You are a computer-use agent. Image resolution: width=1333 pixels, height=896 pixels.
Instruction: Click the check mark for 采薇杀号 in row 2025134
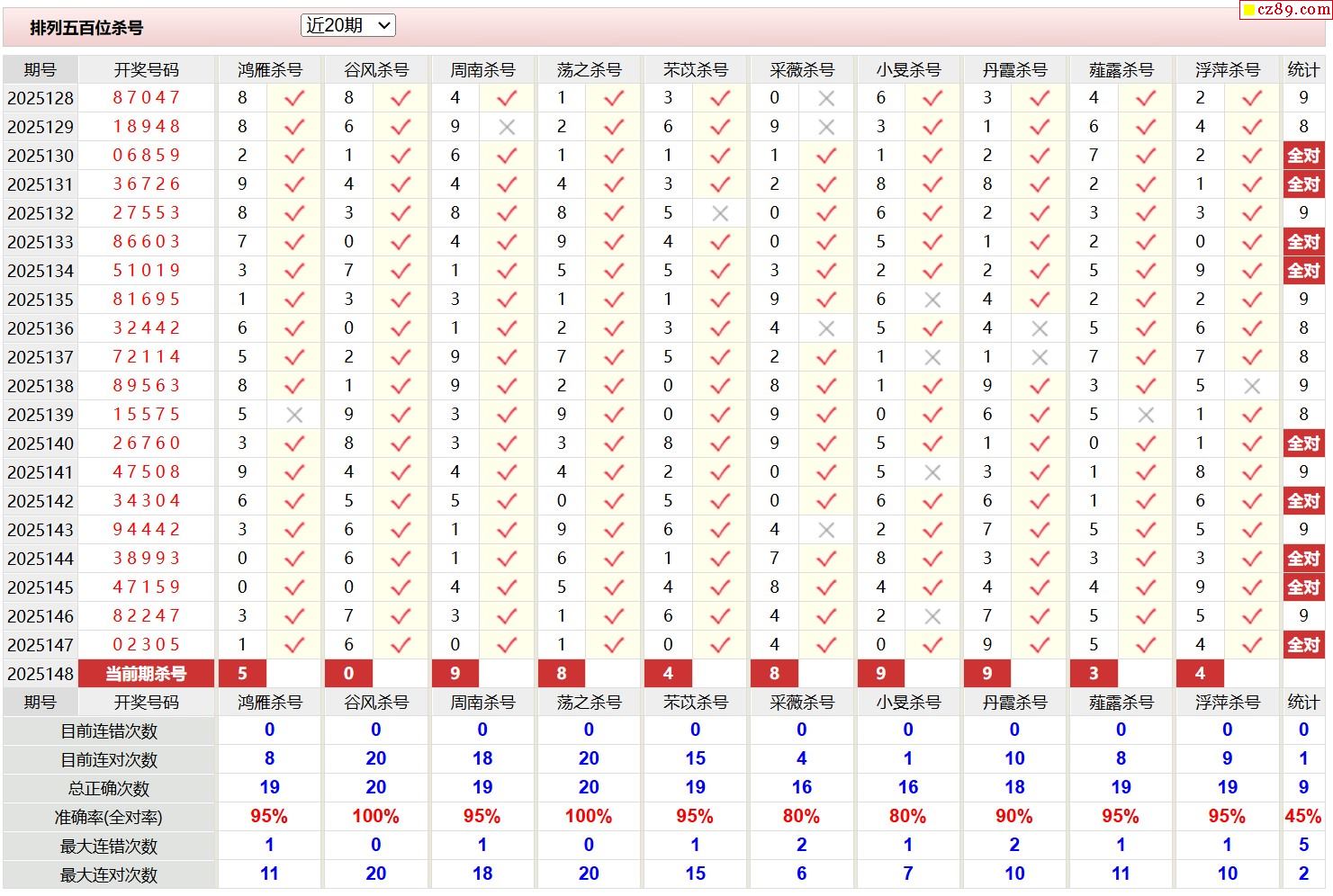(826, 271)
